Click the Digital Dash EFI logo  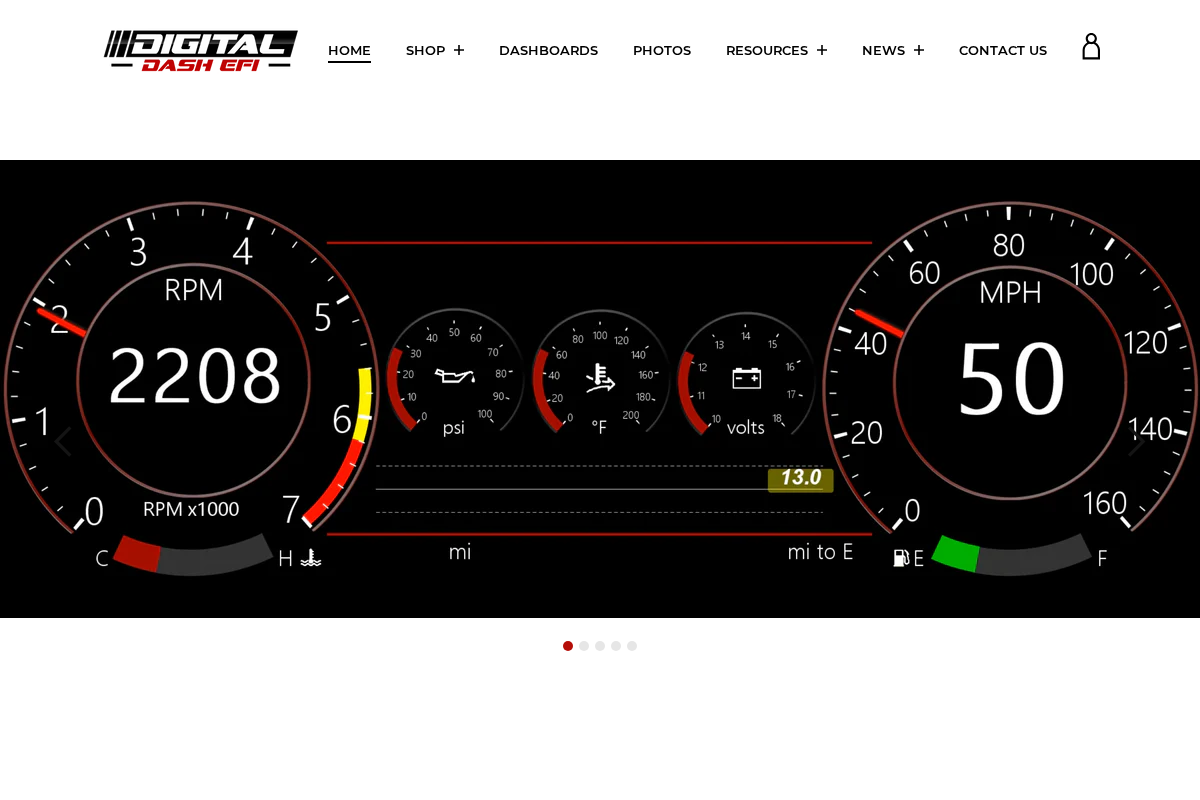pyautogui.click(x=200, y=50)
